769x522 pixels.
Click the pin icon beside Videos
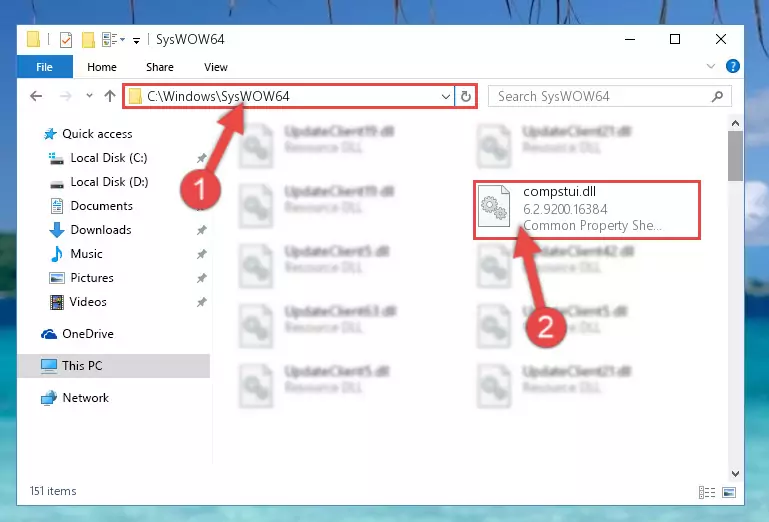[202, 302]
